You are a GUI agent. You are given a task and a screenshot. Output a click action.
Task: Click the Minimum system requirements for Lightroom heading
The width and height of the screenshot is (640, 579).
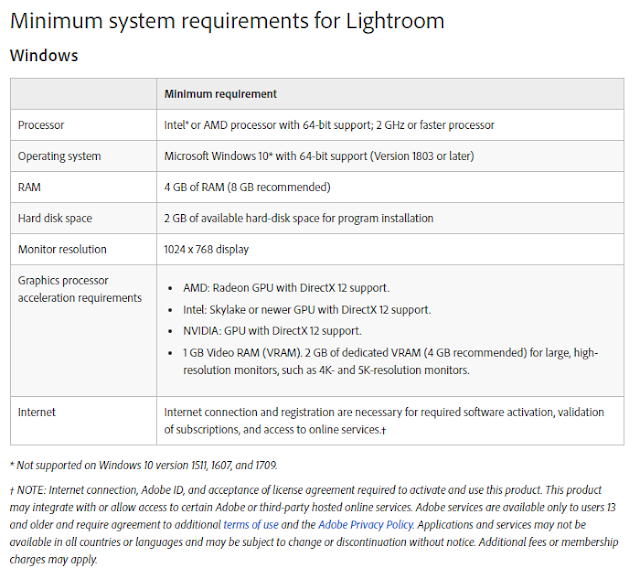tap(227, 20)
